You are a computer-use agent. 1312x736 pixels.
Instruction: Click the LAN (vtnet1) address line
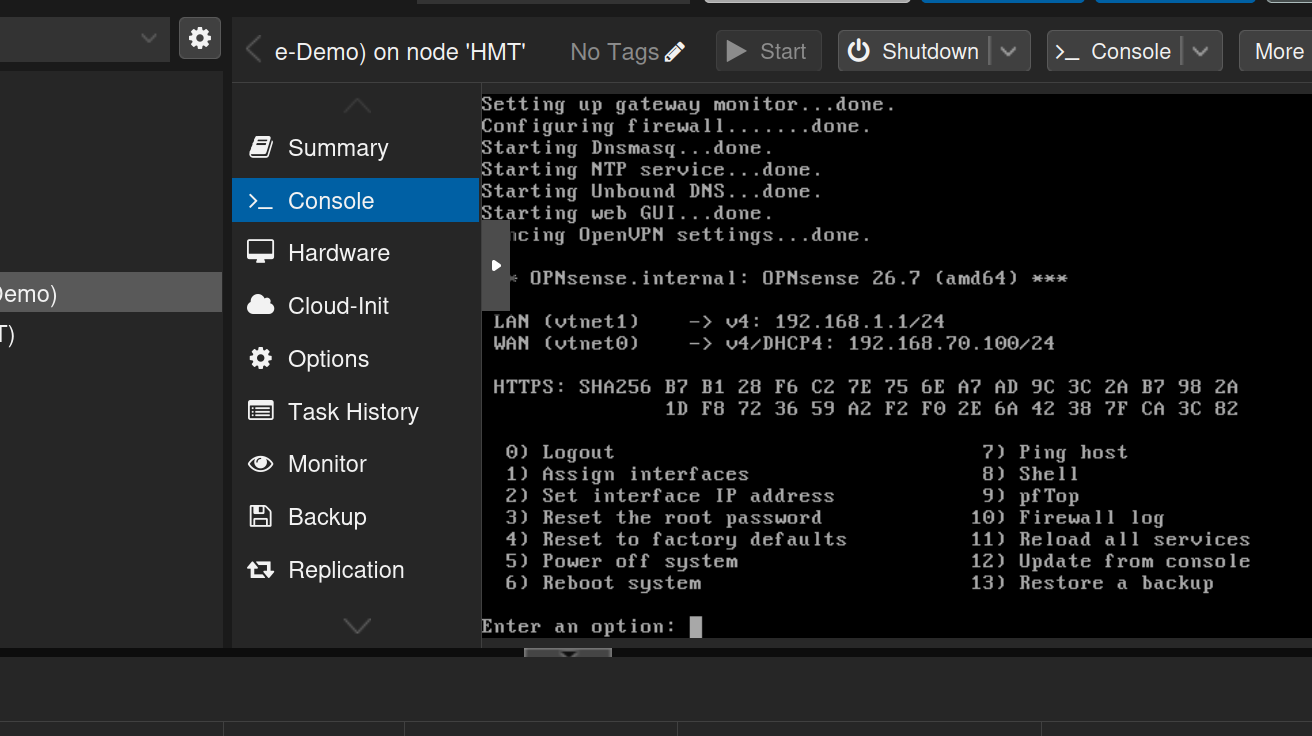(x=719, y=322)
